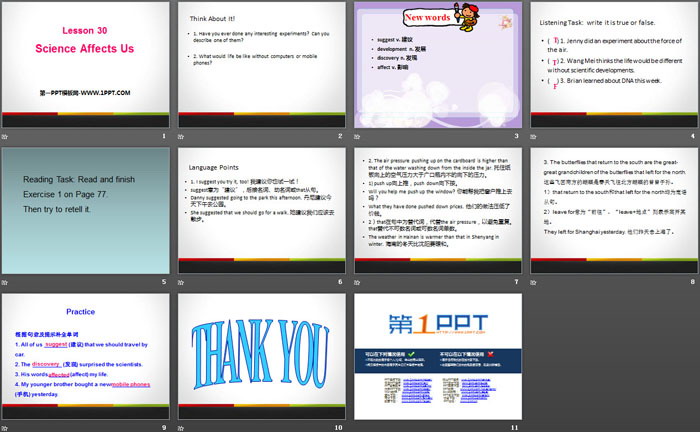The image size is (700, 432).
Task: Select slide 11 with the 1PPT logo
Action: [x=438, y=356]
